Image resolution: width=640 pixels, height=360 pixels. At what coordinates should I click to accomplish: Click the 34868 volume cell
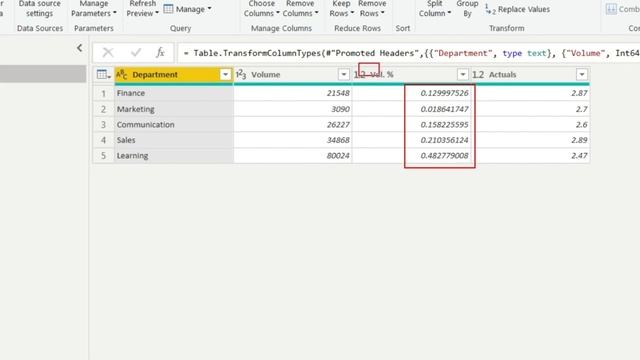coord(293,140)
